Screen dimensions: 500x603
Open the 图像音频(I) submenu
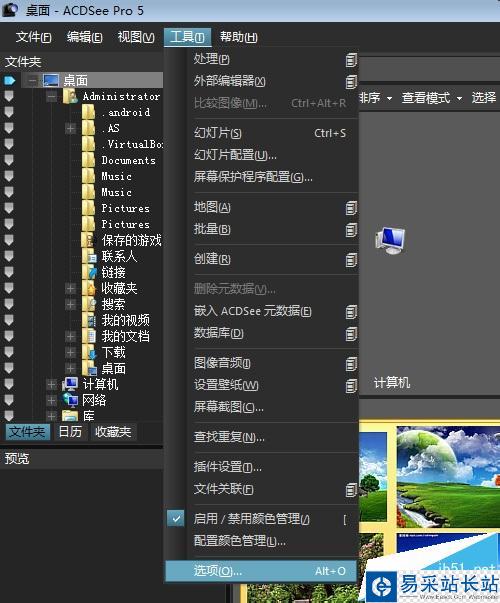click(x=273, y=363)
